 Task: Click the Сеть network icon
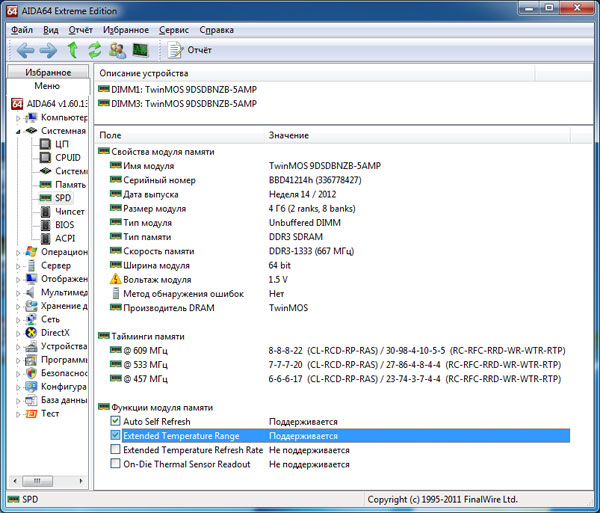[31, 319]
